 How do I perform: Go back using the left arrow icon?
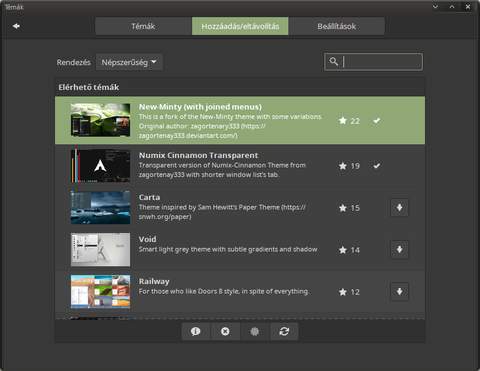(x=16, y=26)
